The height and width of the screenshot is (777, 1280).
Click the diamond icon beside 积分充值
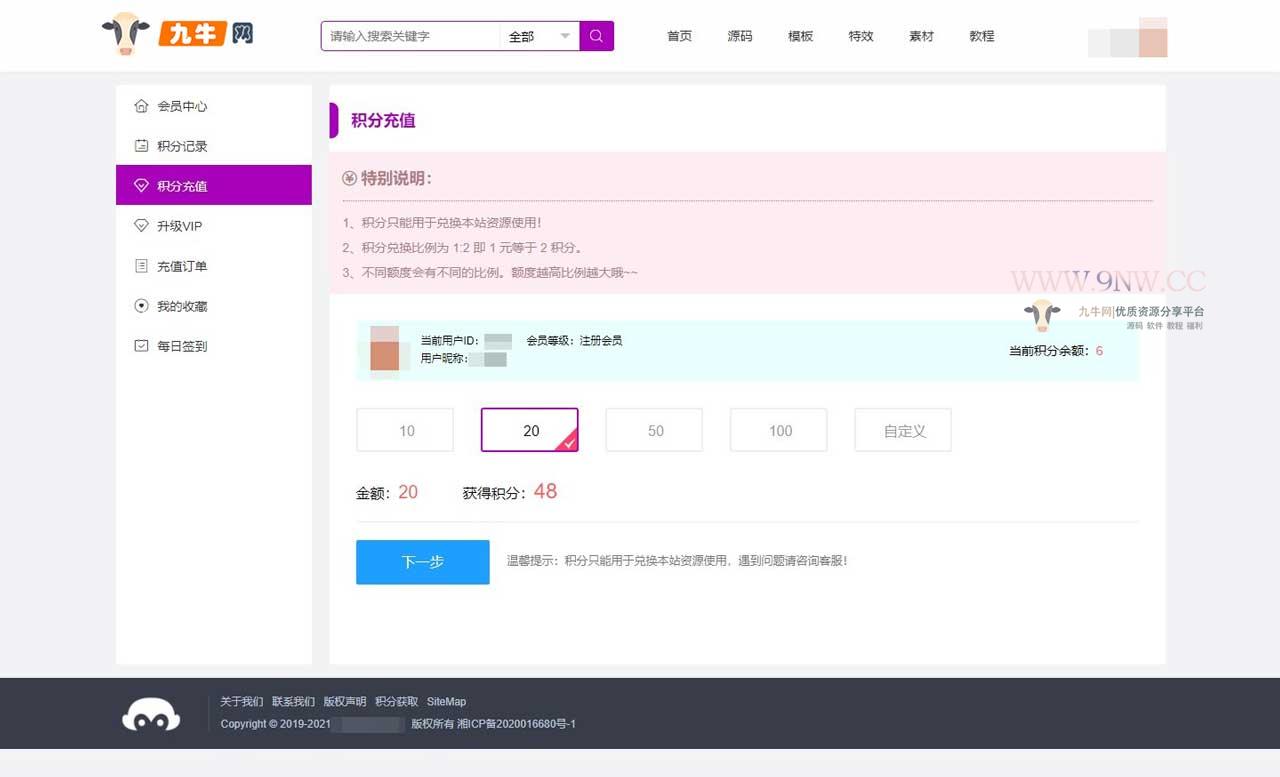141,185
